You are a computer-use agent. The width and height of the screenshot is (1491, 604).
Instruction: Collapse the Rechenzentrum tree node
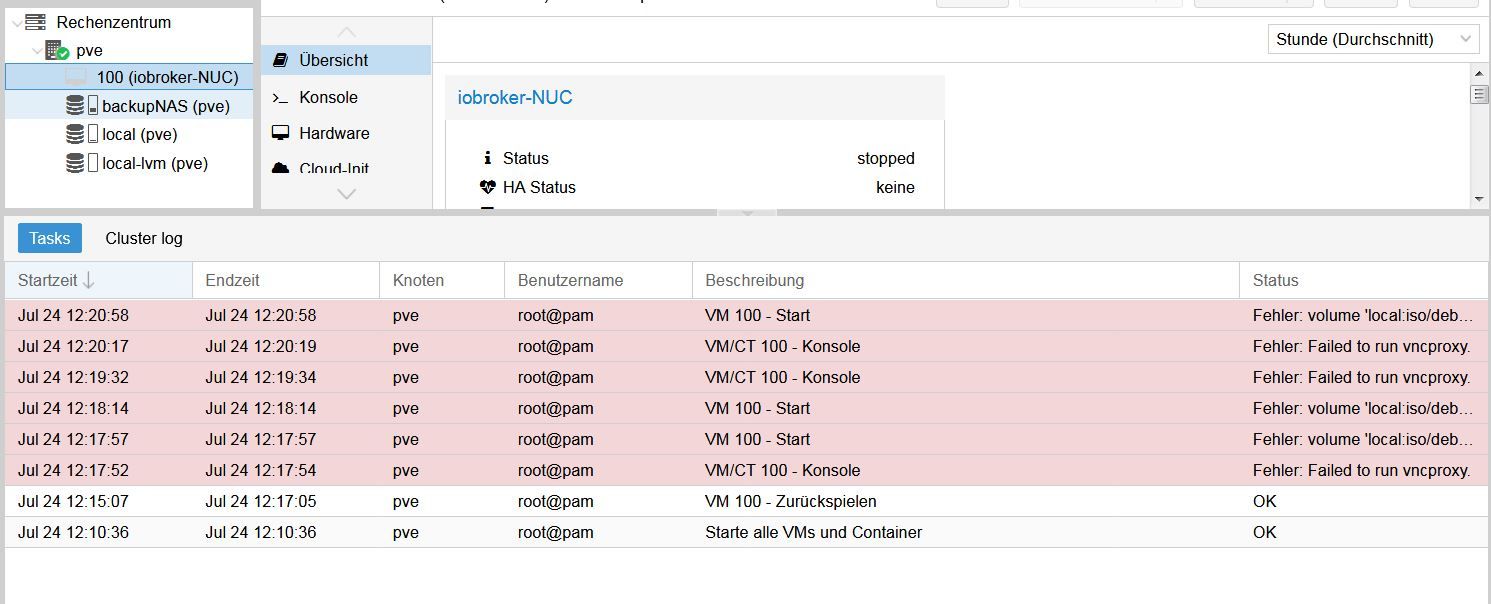(16, 22)
